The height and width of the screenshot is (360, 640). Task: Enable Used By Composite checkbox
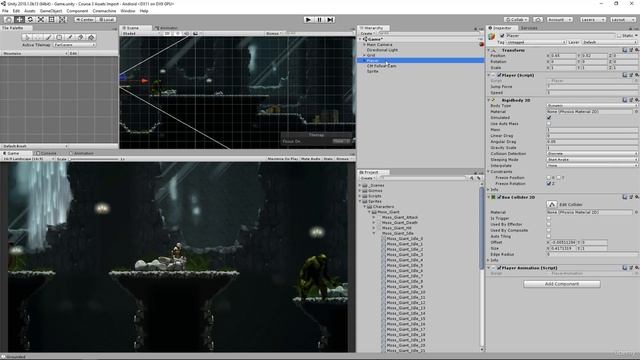(x=549, y=230)
